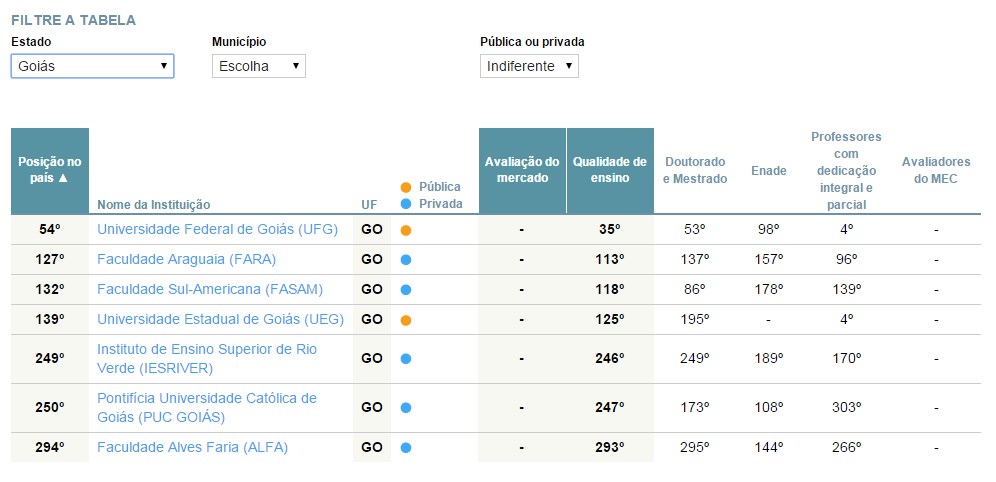Image resolution: width=996 pixels, height=482 pixels.
Task: Click the orange Pública legend dot
Action: click(405, 187)
